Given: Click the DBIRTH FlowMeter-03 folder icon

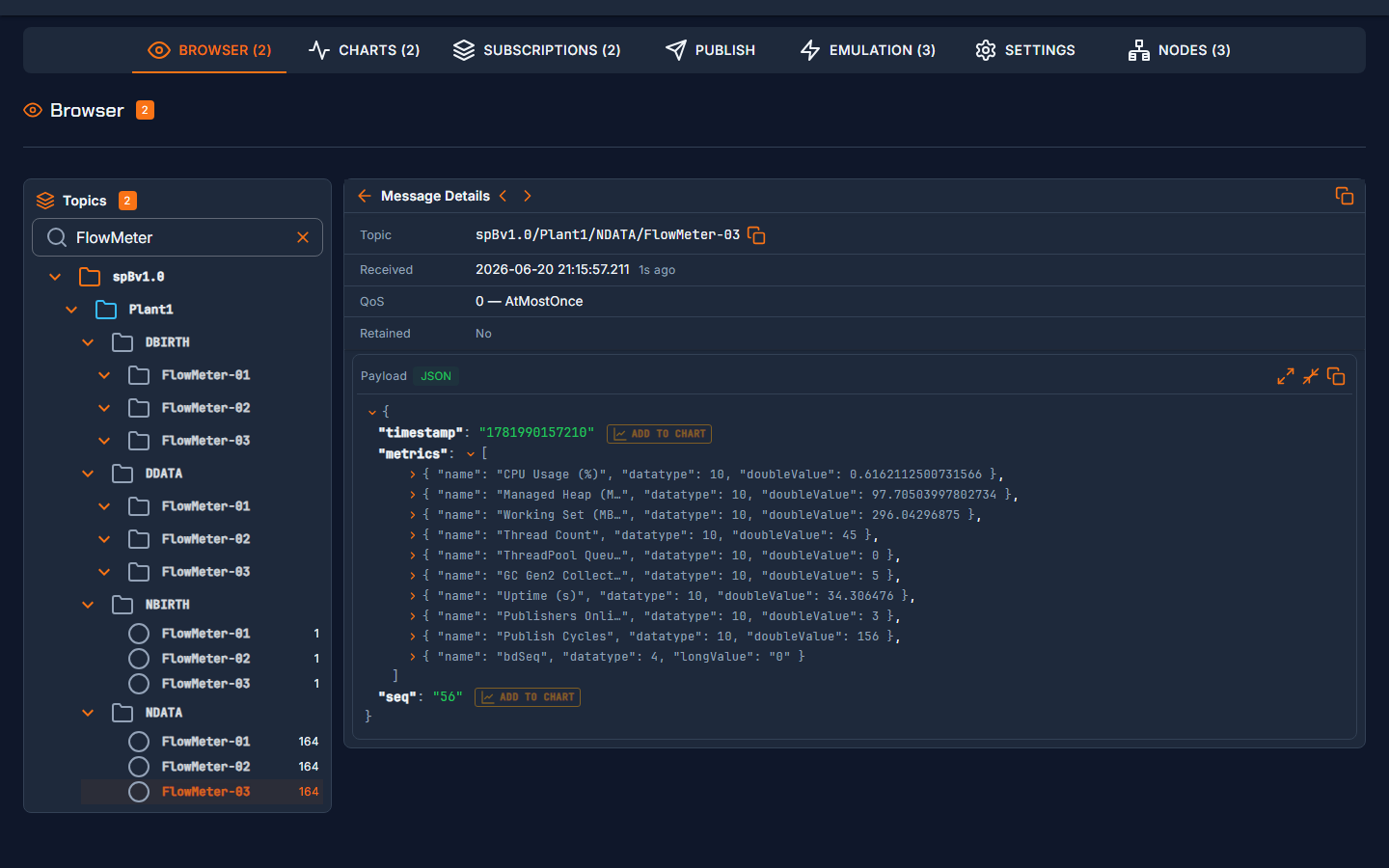Looking at the screenshot, I should (x=139, y=441).
